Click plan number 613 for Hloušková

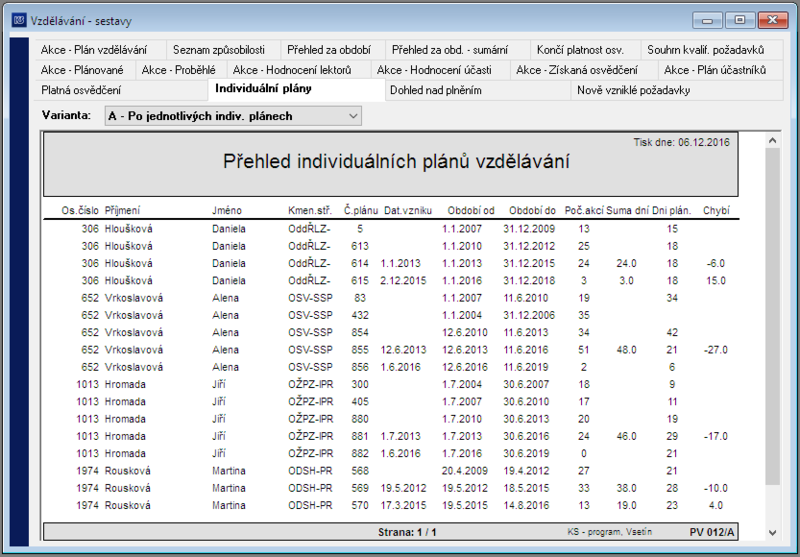(360, 246)
